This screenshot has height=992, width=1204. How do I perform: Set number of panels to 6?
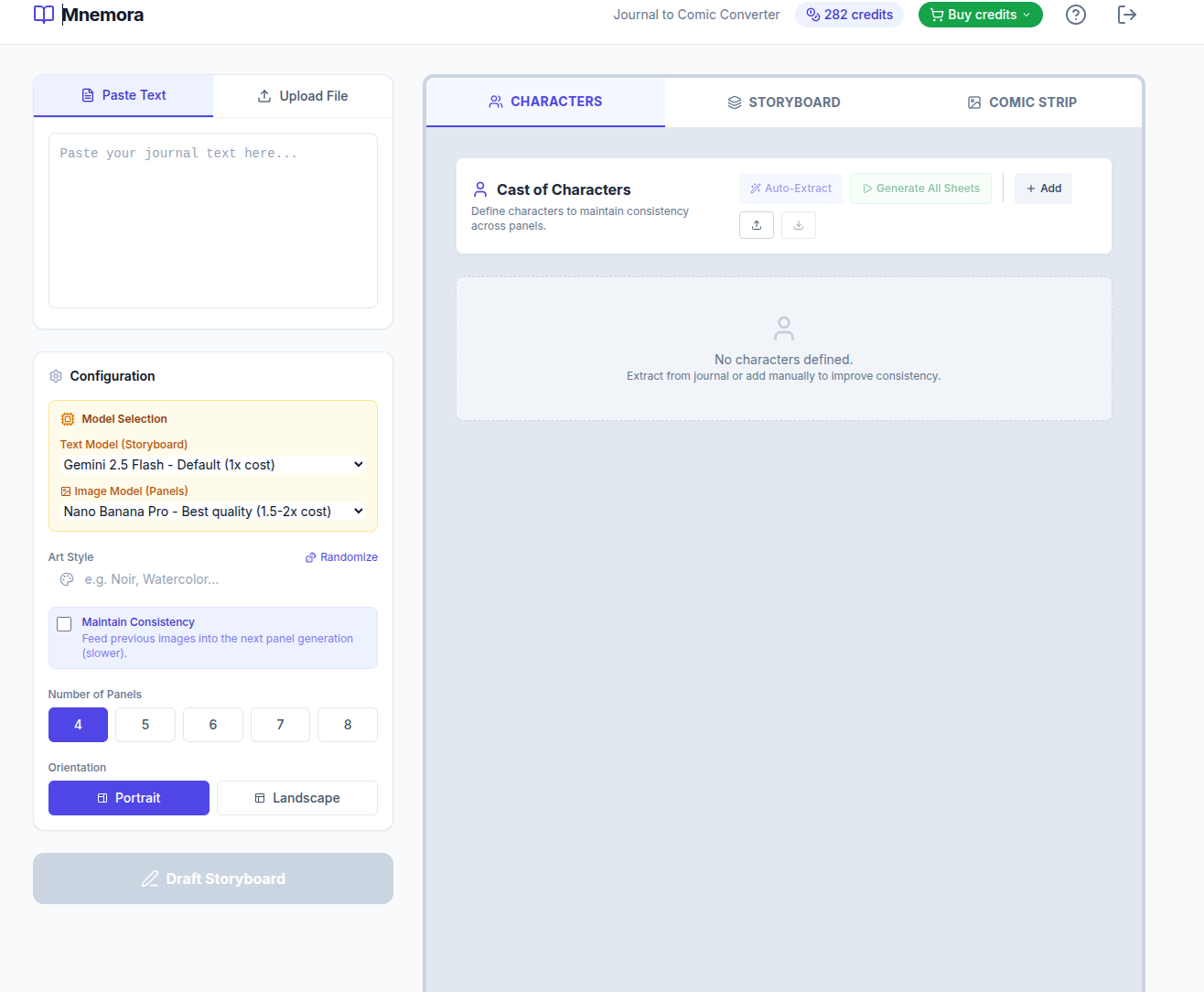click(x=213, y=725)
